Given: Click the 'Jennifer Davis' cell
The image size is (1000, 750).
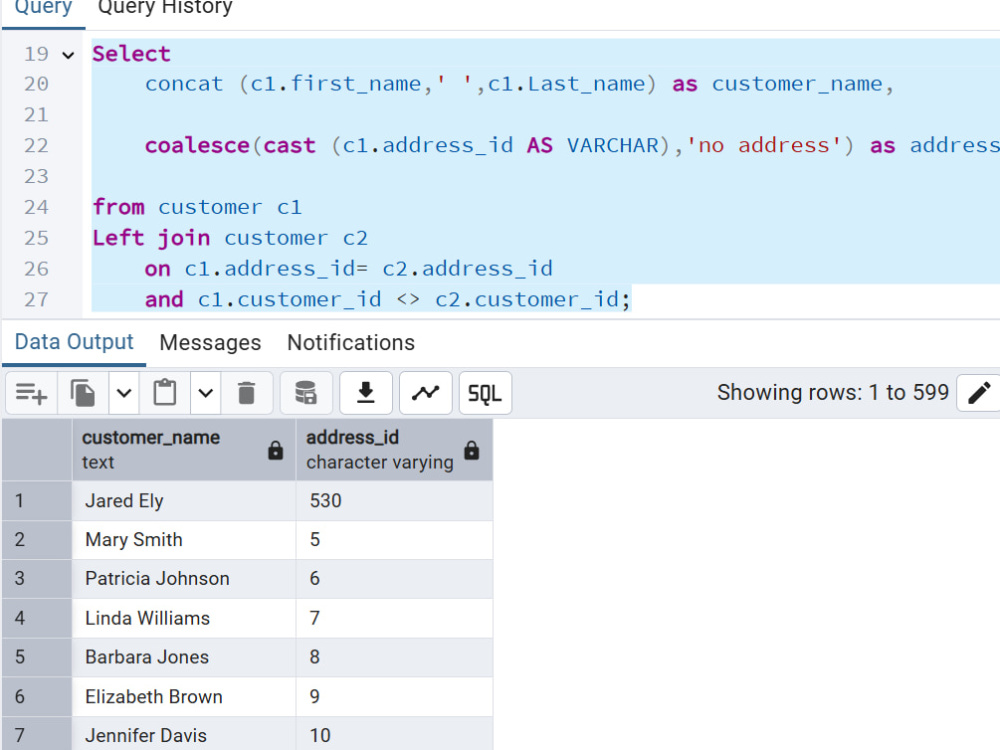Looking at the screenshot, I should pos(184,734).
